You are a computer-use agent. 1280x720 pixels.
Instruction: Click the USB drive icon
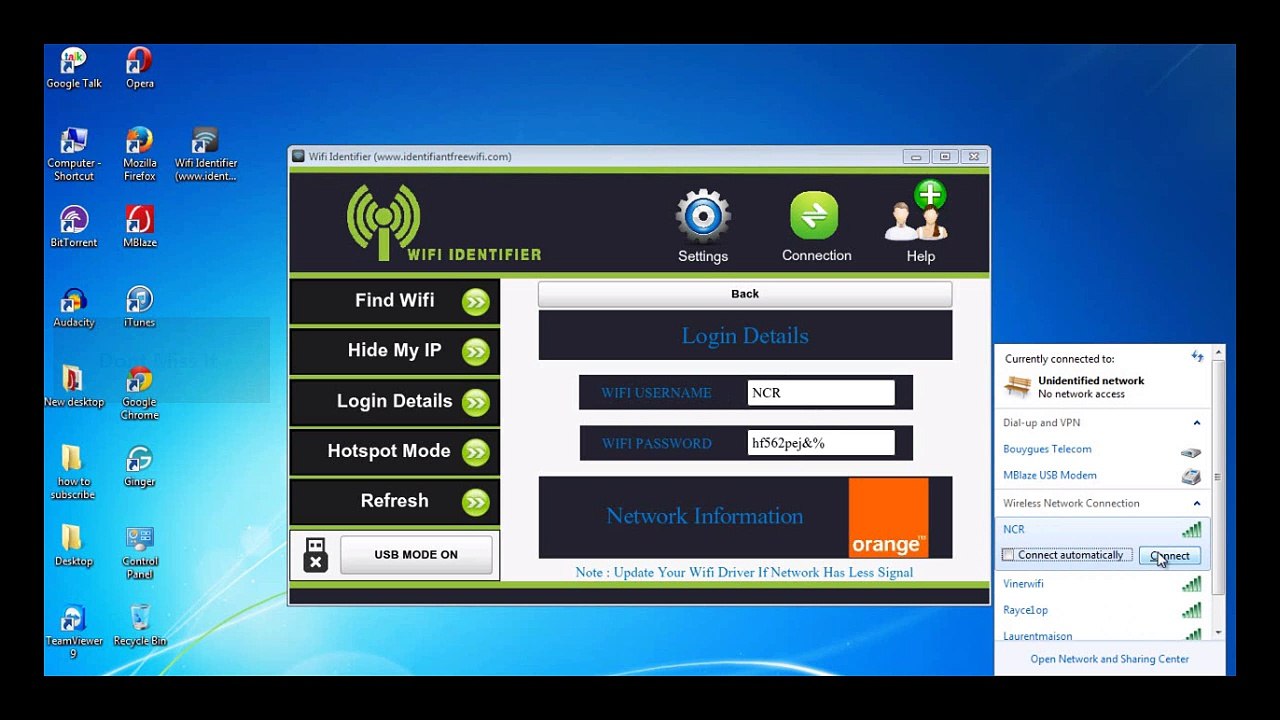[x=315, y=555]
